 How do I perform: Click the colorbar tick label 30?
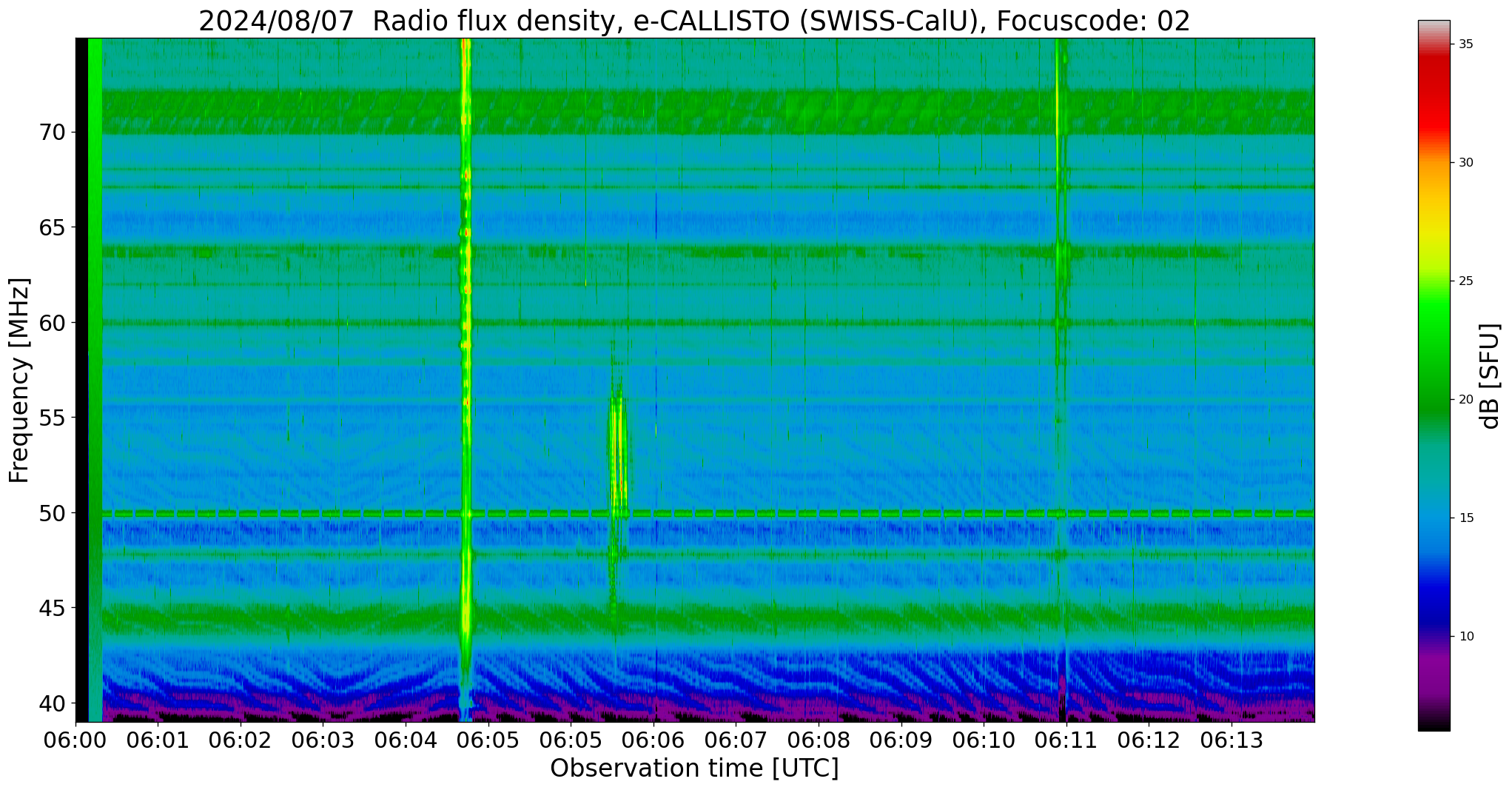pos(1465,162)
